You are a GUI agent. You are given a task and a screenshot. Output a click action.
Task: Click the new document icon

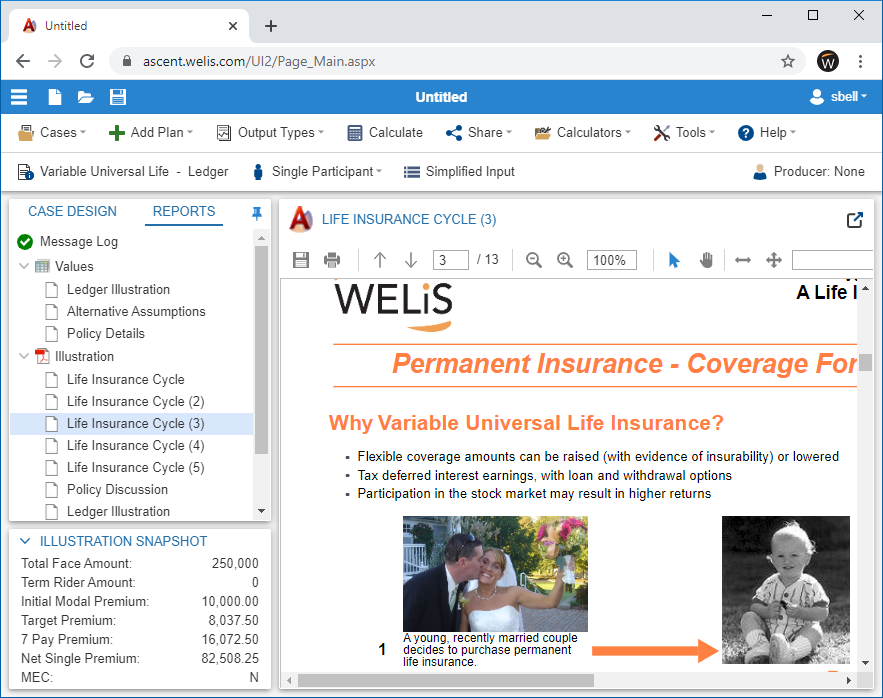[55, 97]
